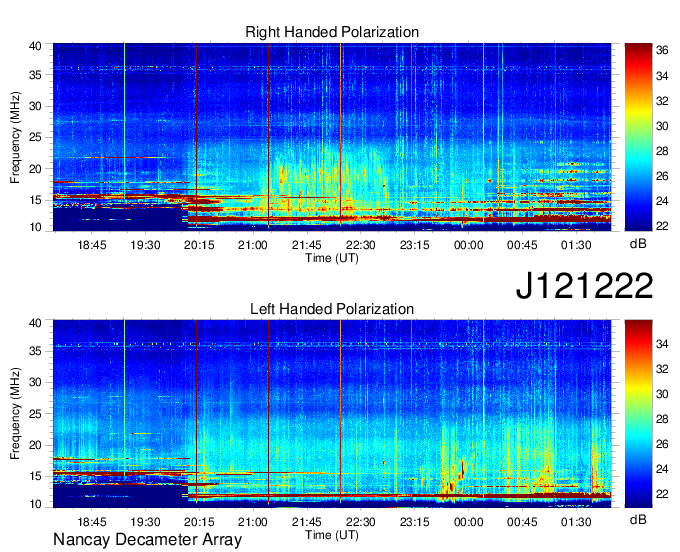Click Time (UT) label under the right-handed plot
Image resolution: width=680 pixels, height=552 pixels.
[332, 258]
